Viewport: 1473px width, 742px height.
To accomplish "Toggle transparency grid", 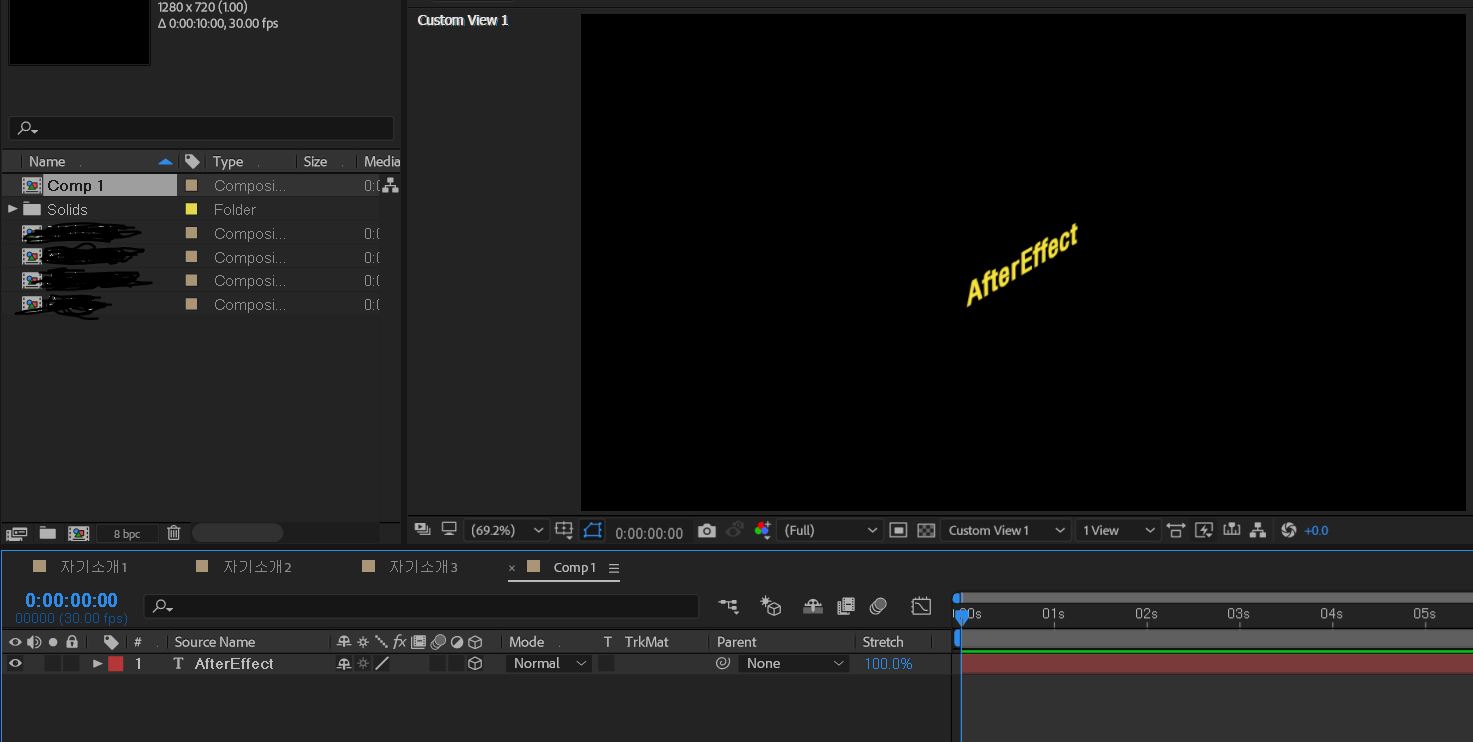I will click(926, 530).
